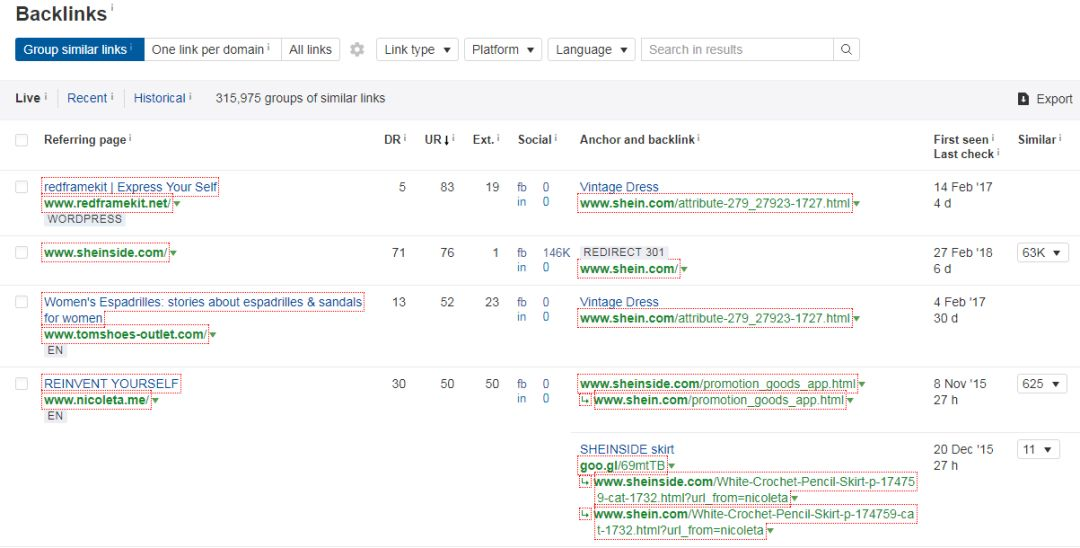Expand the 63K similar links dropdown
1080x548 pixels.
(1042, 253)
